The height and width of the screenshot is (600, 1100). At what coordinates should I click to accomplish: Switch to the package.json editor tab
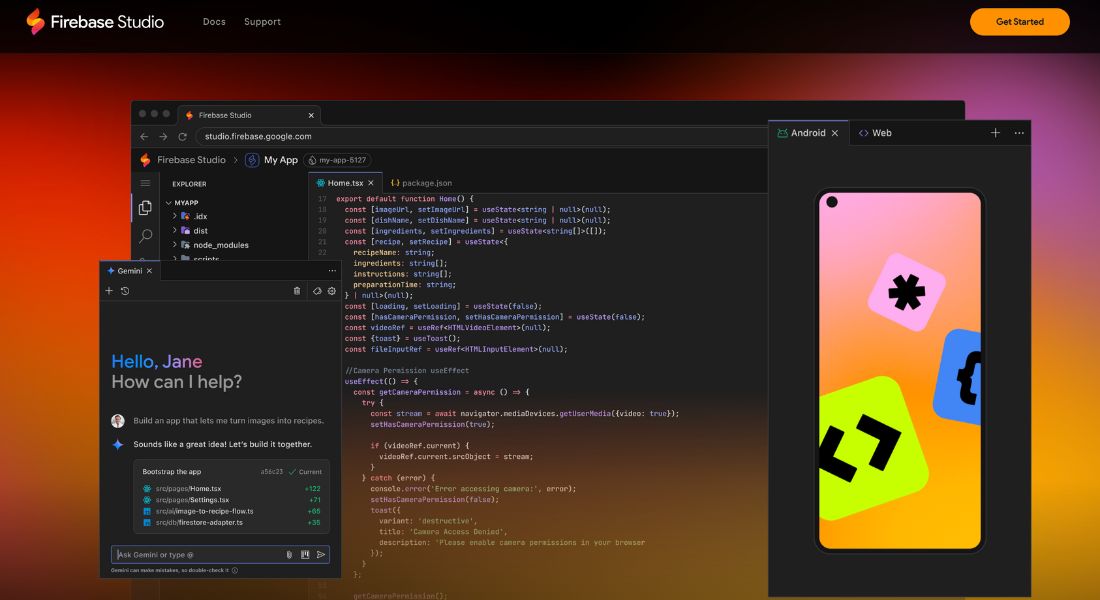[422, 183]
